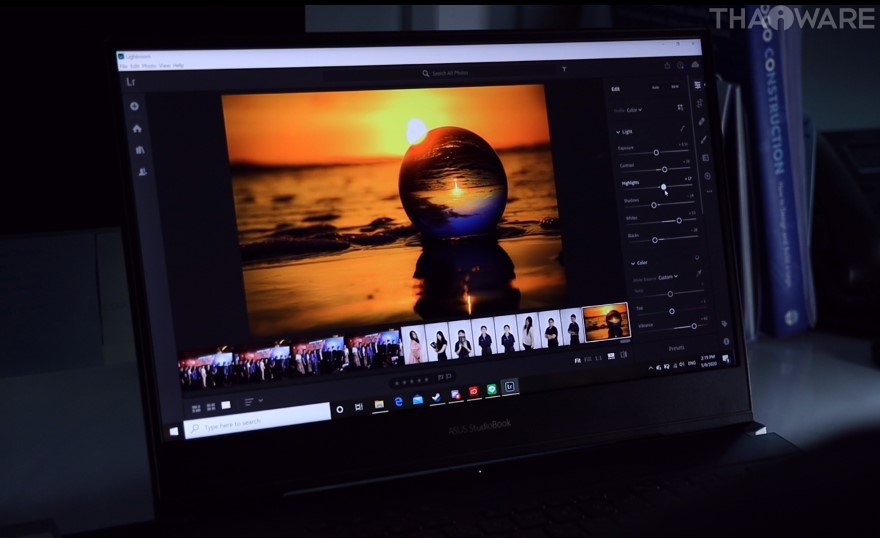Click the Share upload icon
This screenshot has width=880, height=538.
pyautogui.click(x=667, y=66)
